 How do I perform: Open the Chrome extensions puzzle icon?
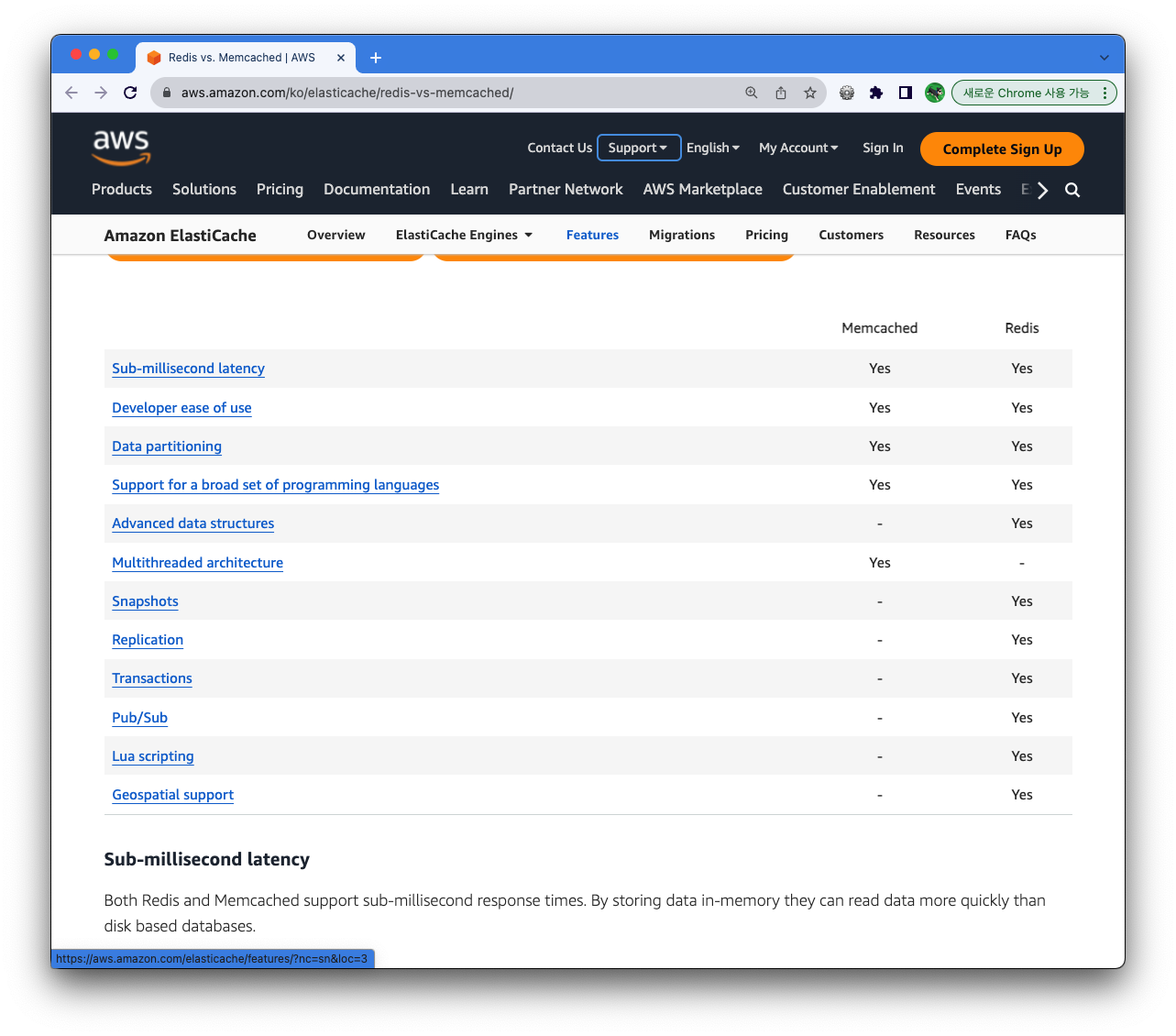pyautogui.click(x=876, y=93)
